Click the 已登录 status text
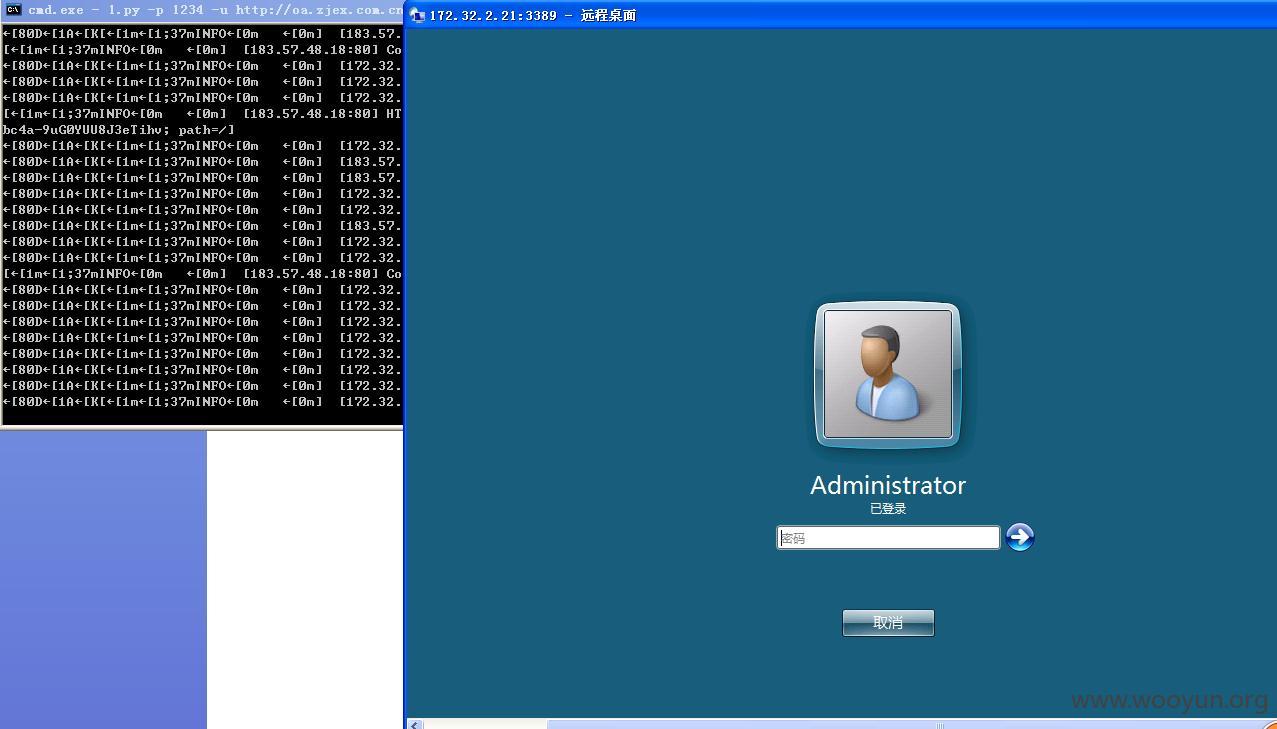1277x729 pixels. coord(888,508)
